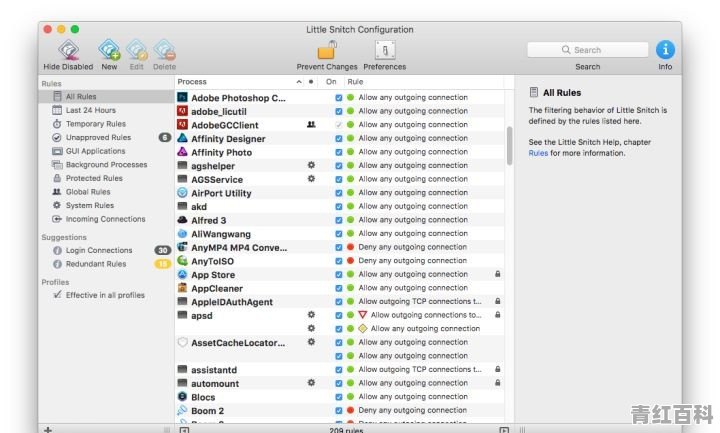This screenshot has width=720, height=433.
Task: Enable the AdobeGCClient rule checkbox
Action: coord(339,125)
